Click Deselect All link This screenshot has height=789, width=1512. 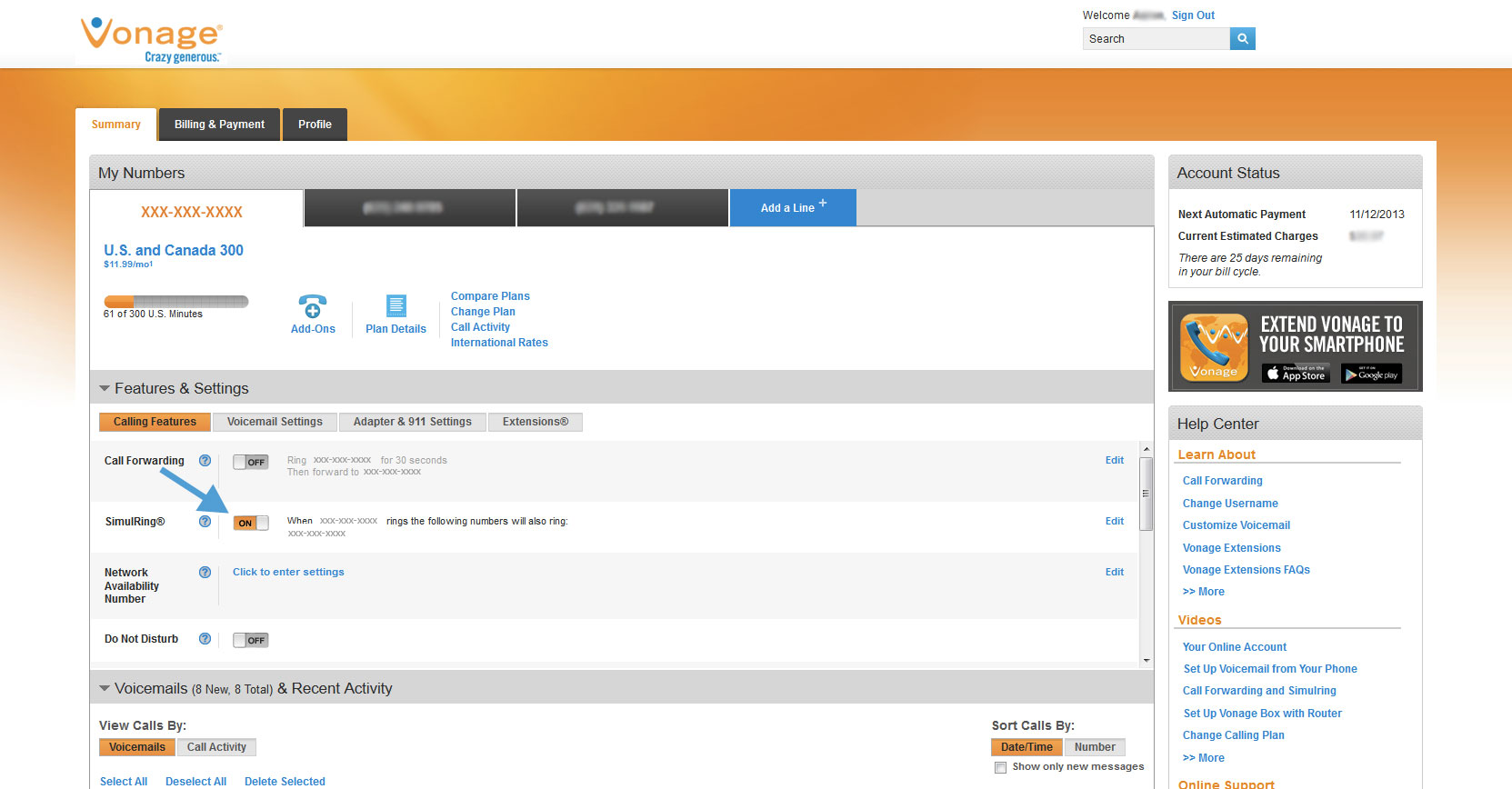pyautogui.click(x=195, y=782)
